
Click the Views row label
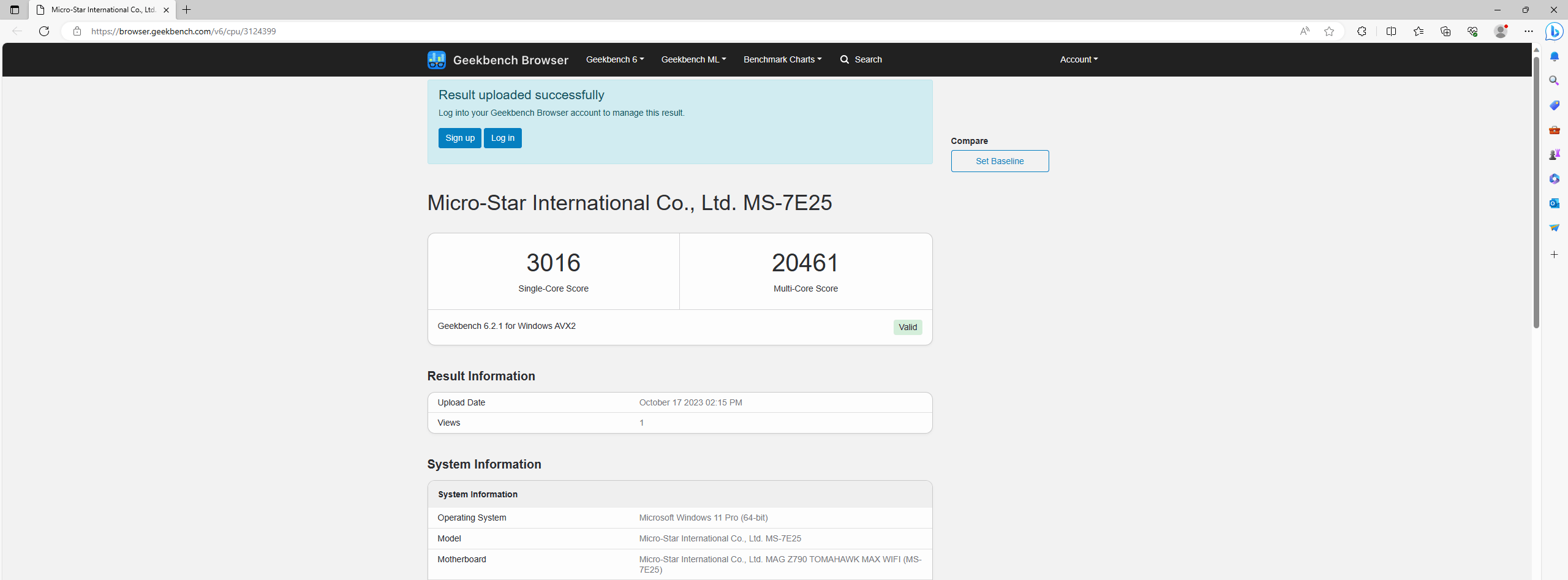coord(448,423)
